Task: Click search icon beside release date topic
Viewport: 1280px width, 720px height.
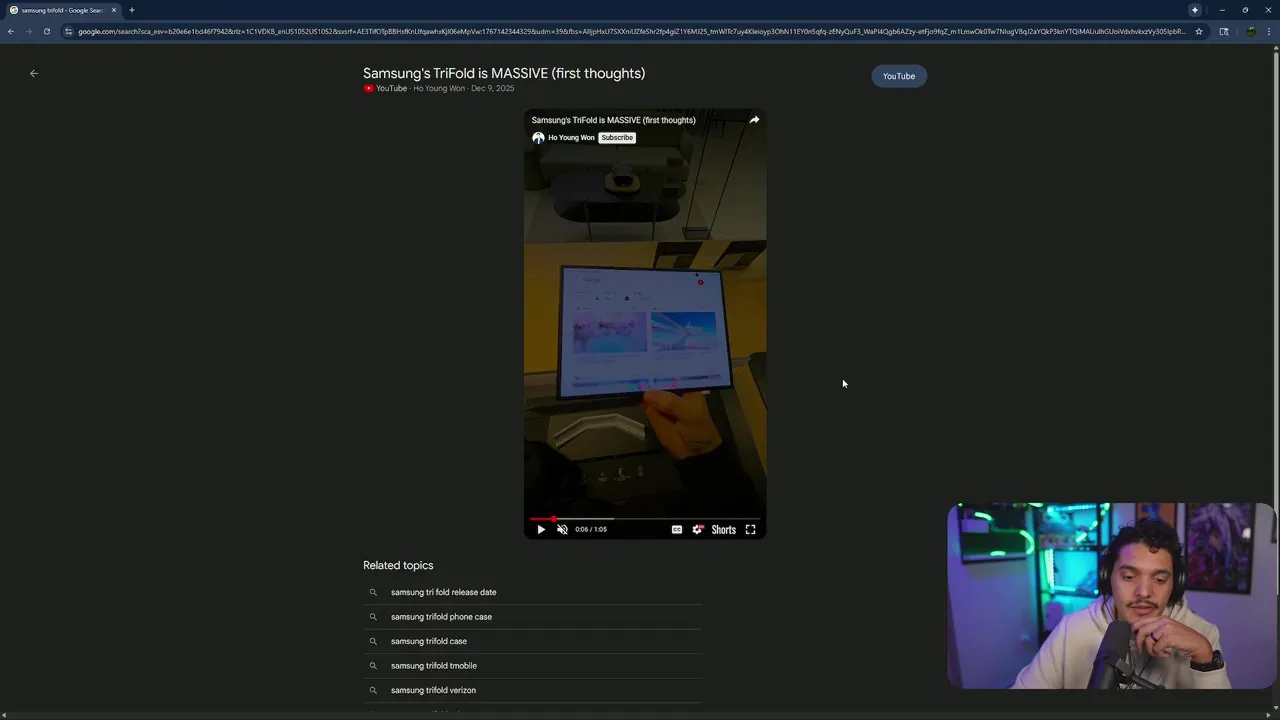Action: (373, 592)
